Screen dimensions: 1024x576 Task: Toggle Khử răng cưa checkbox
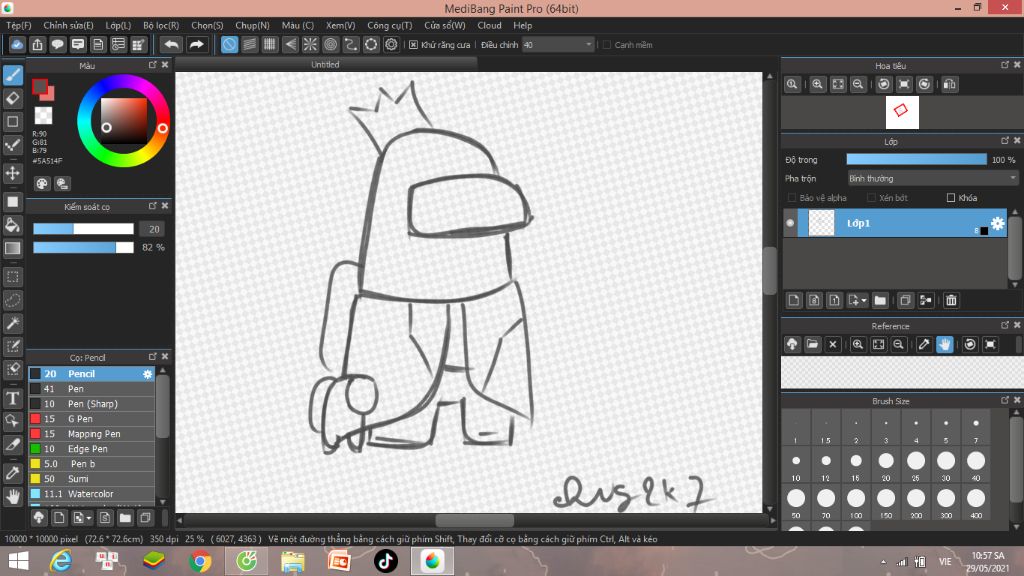pyautogui.click(x=413, y=45)
